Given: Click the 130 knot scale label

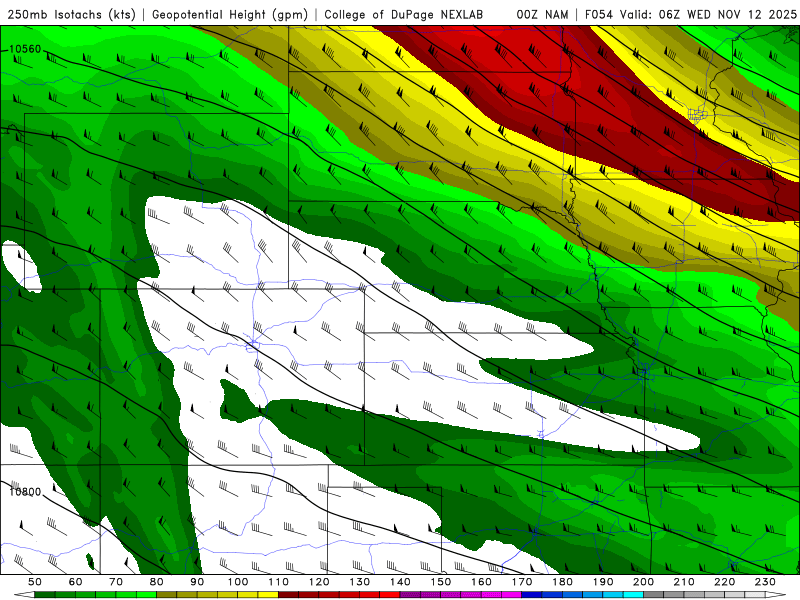Looking at the screenshot, I should click(359, 582).
